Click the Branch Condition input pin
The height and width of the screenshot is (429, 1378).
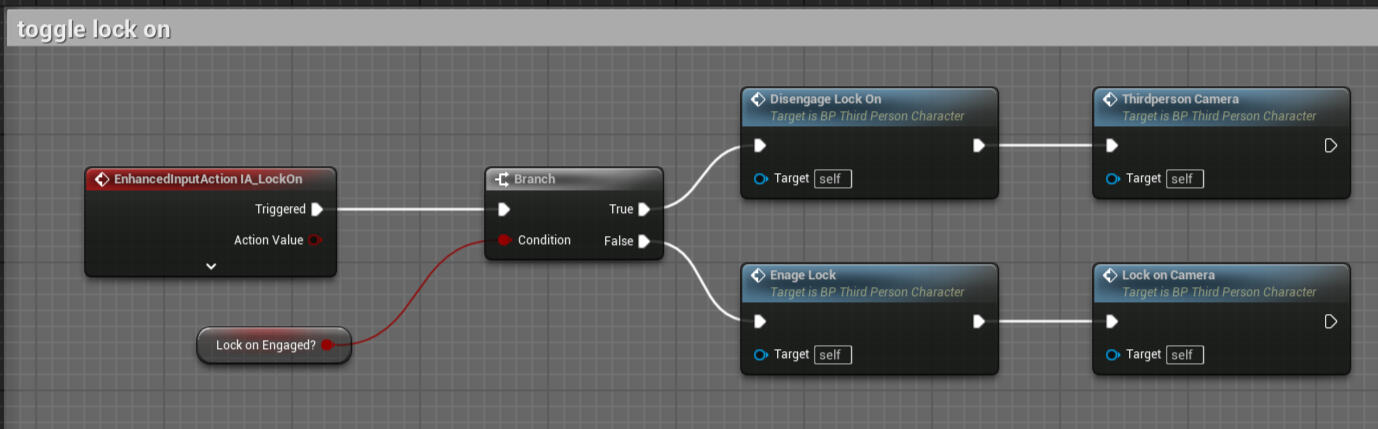pyautogui.click(x=504, y=240)
